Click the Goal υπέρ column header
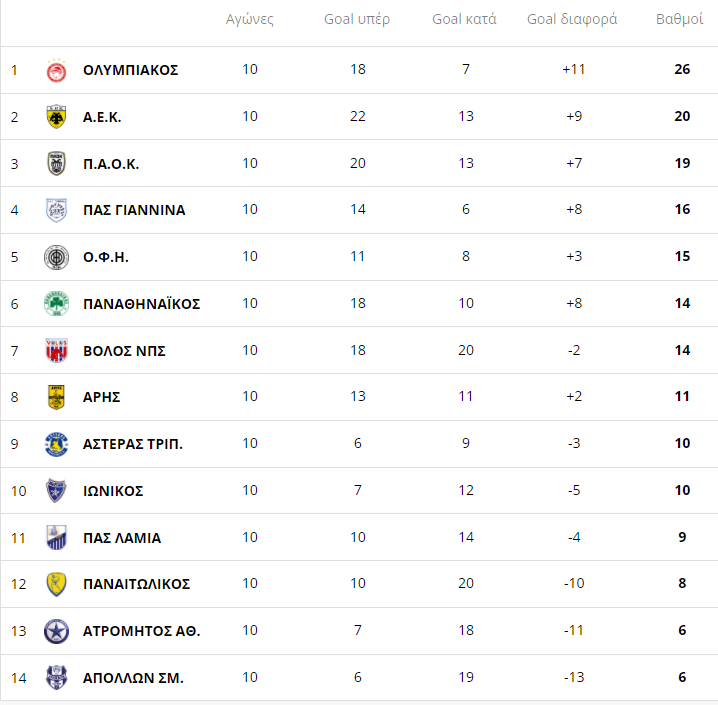 tap(357, 20)
